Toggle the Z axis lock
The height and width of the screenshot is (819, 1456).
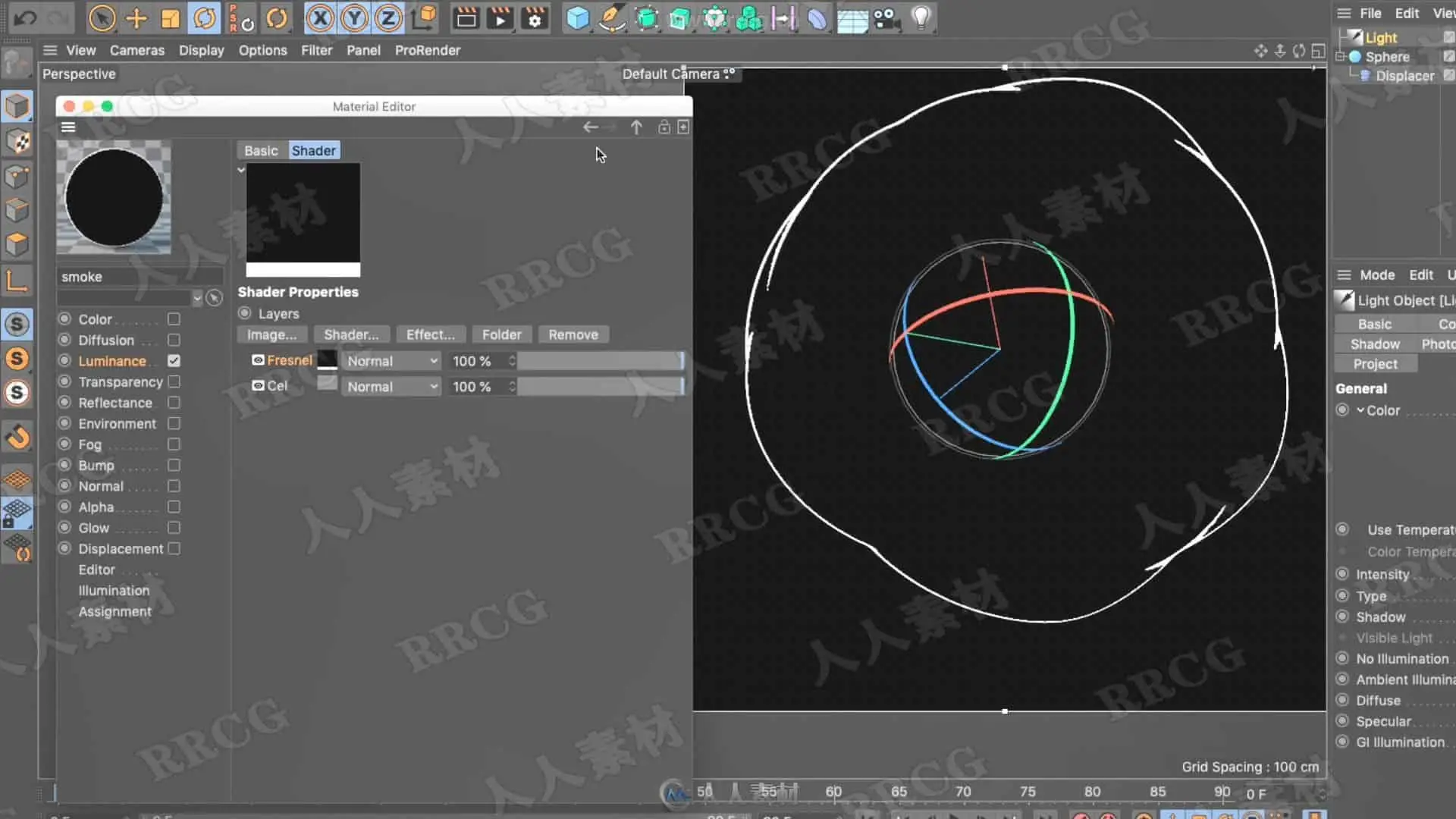point(388,18)
